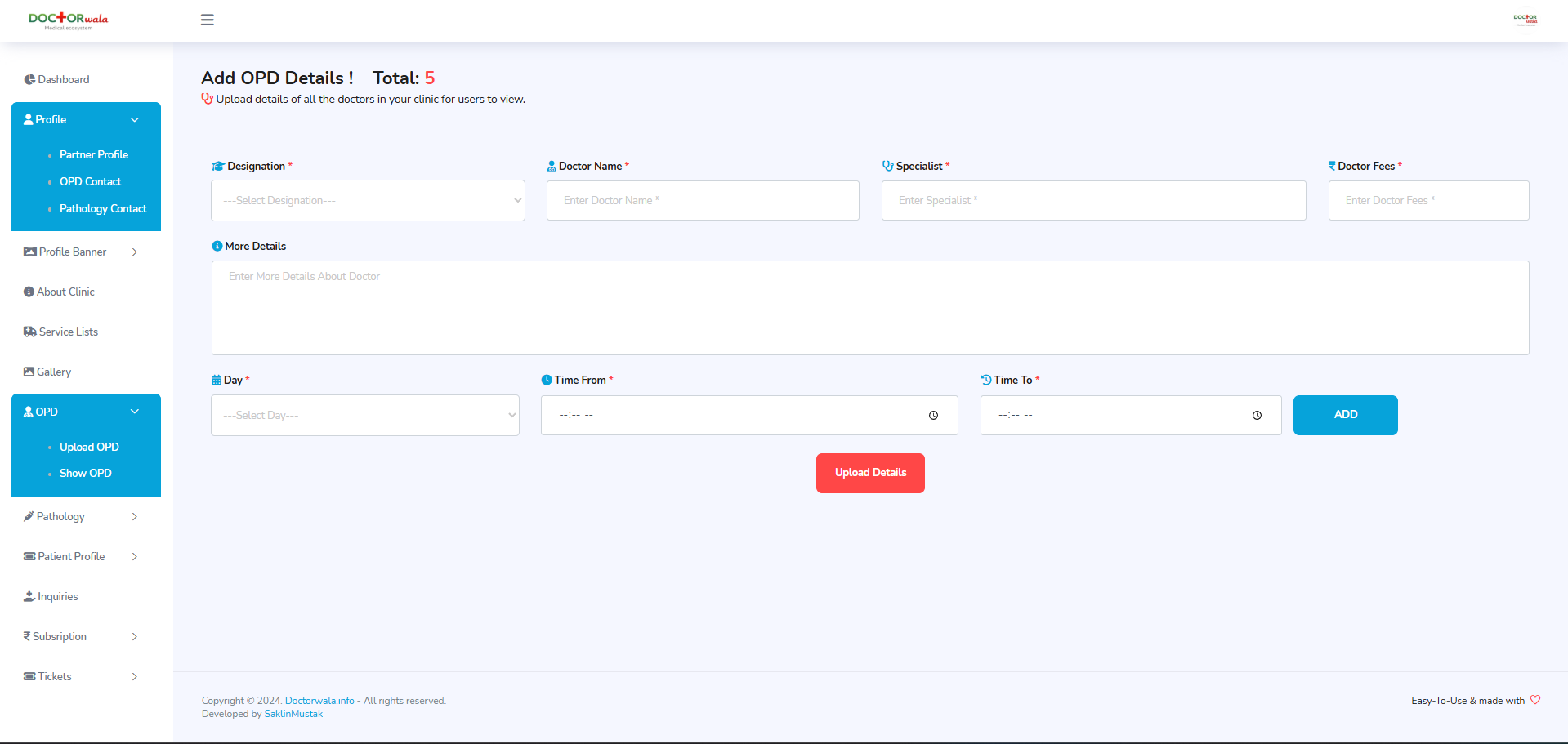The image size is (1568, 744).
Task: Click the Dashboard pie-chart icon
Action: (x=29, y=79)
